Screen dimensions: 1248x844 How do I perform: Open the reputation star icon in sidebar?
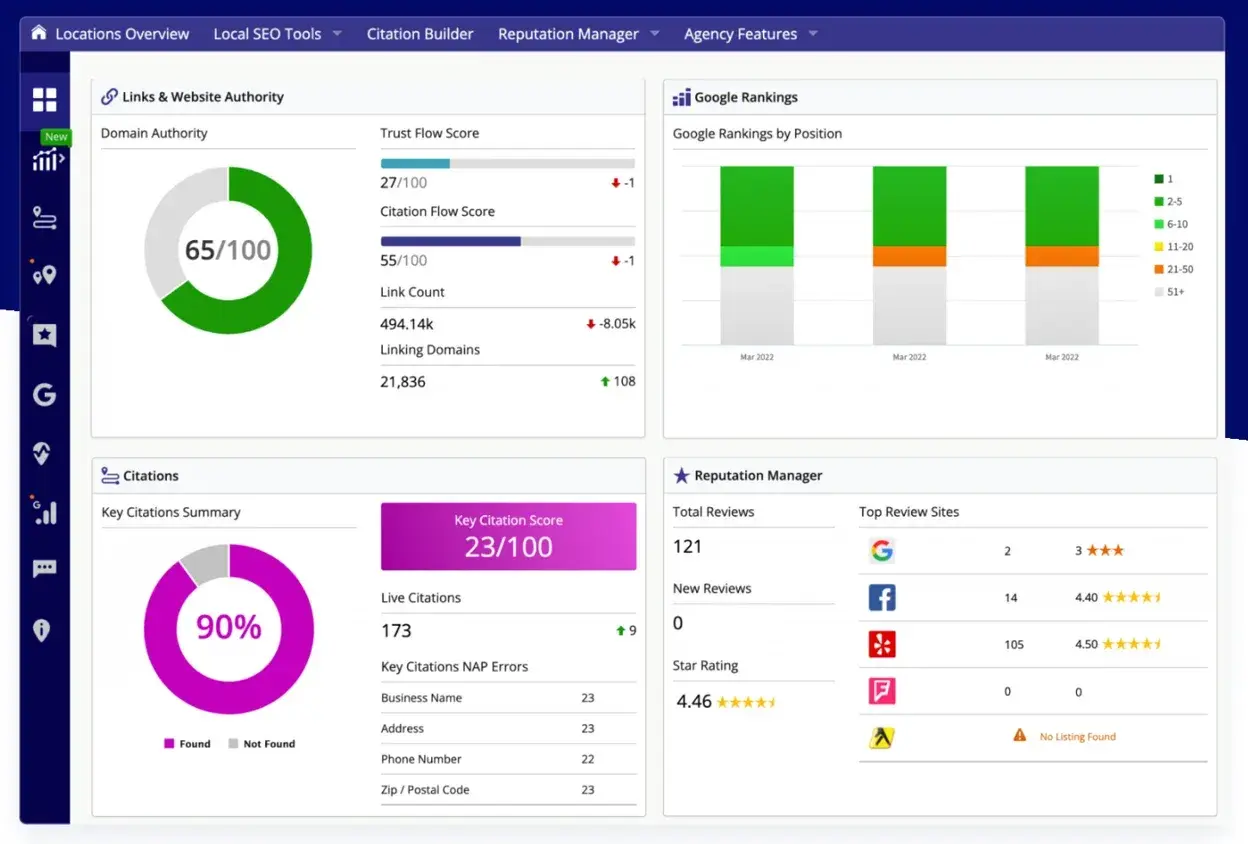pos(44,335)
